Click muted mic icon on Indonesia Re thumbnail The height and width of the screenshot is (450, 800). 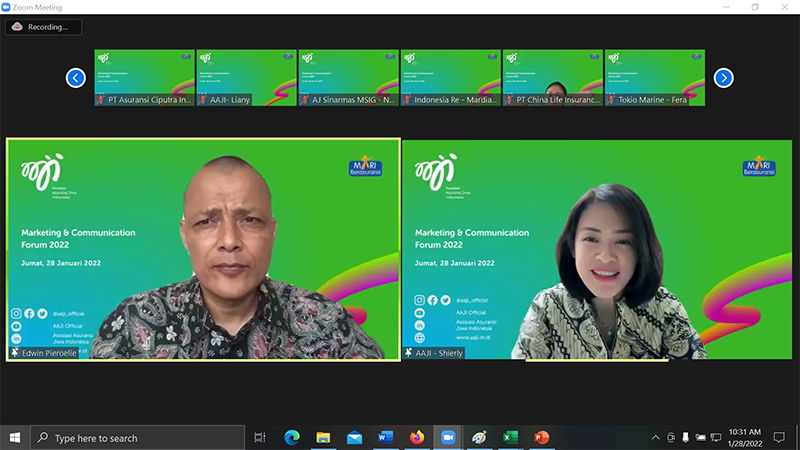point(407,100)
